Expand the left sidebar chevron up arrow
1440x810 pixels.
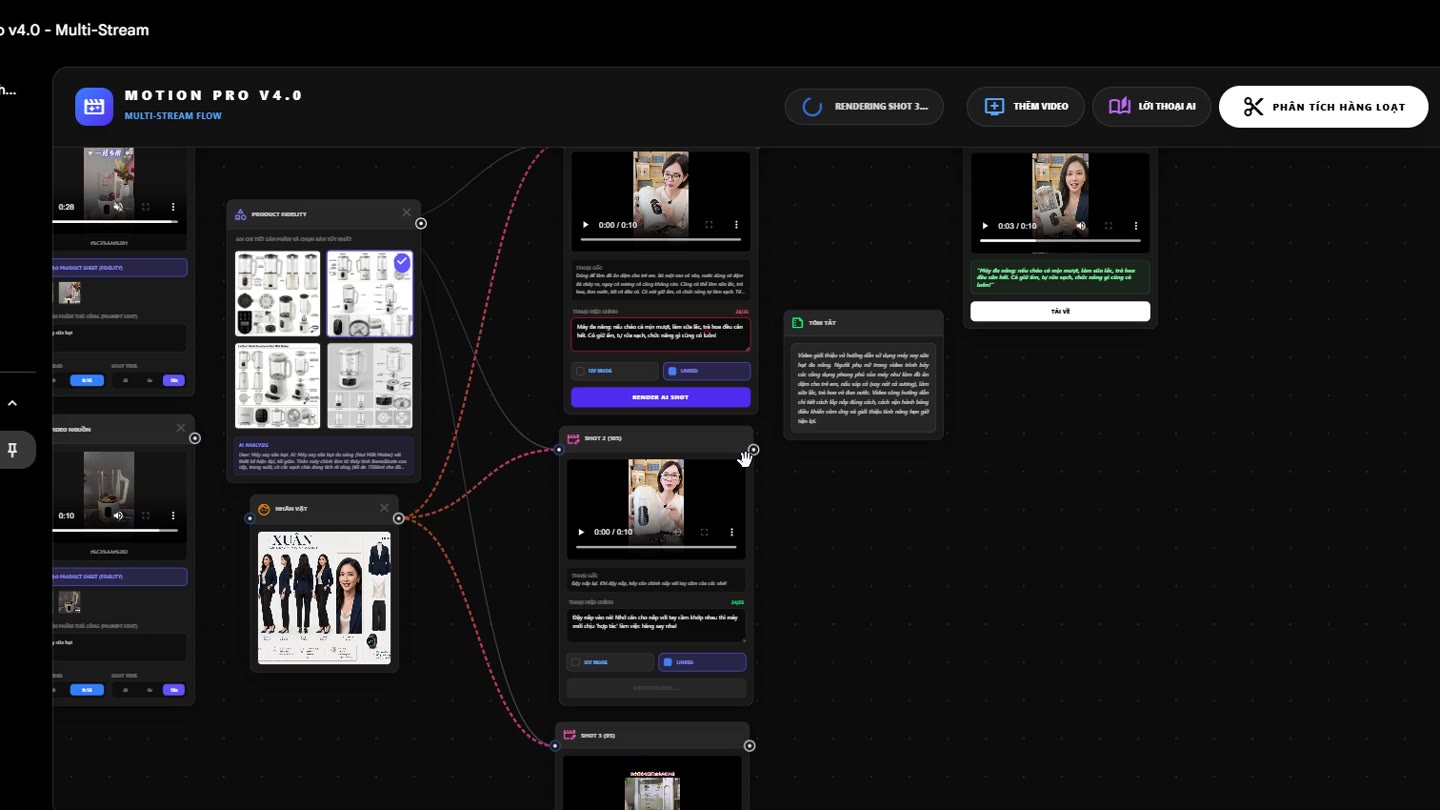[x=12, y=403]
